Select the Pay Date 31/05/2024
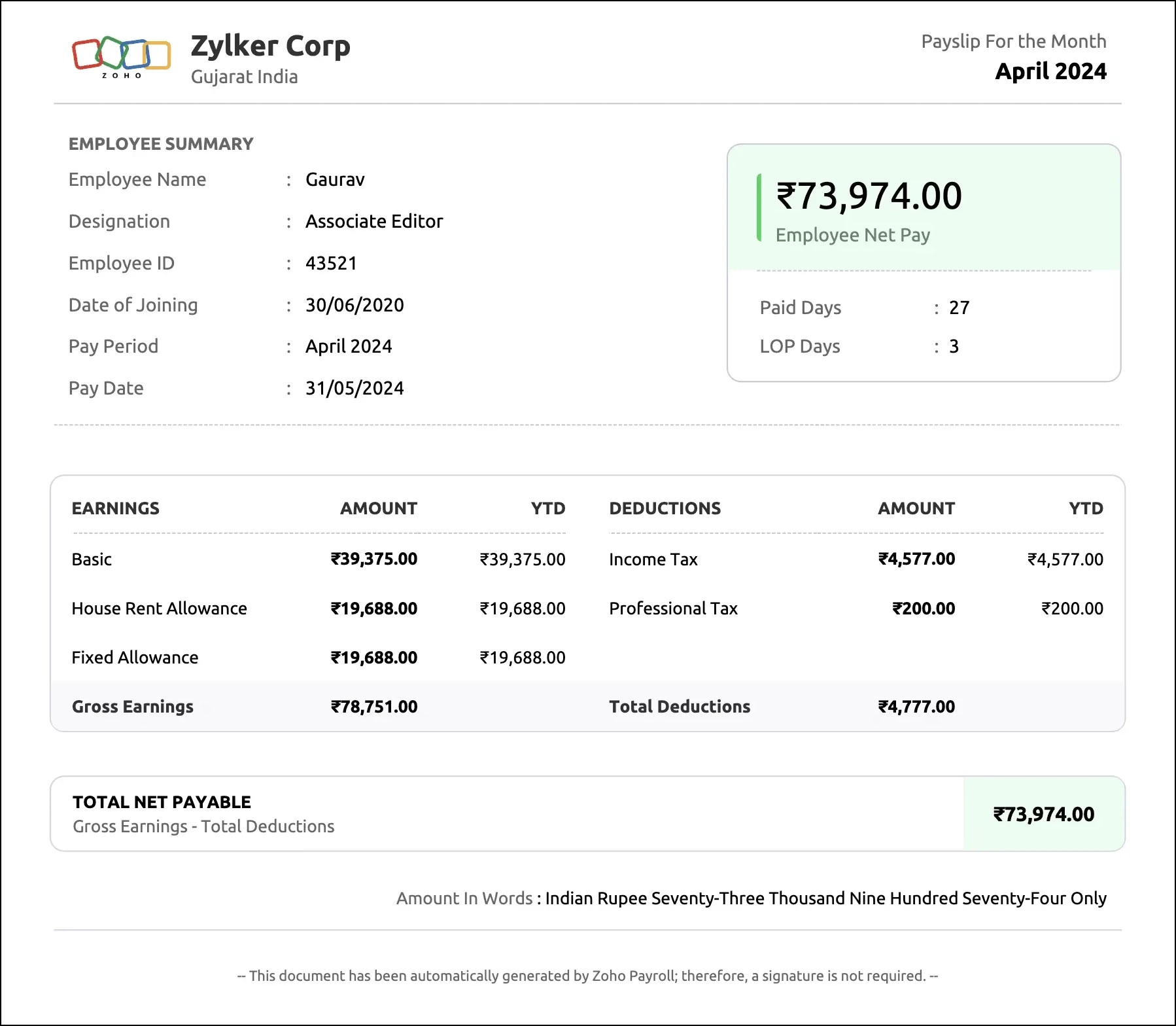 click(x=355, y=387)
